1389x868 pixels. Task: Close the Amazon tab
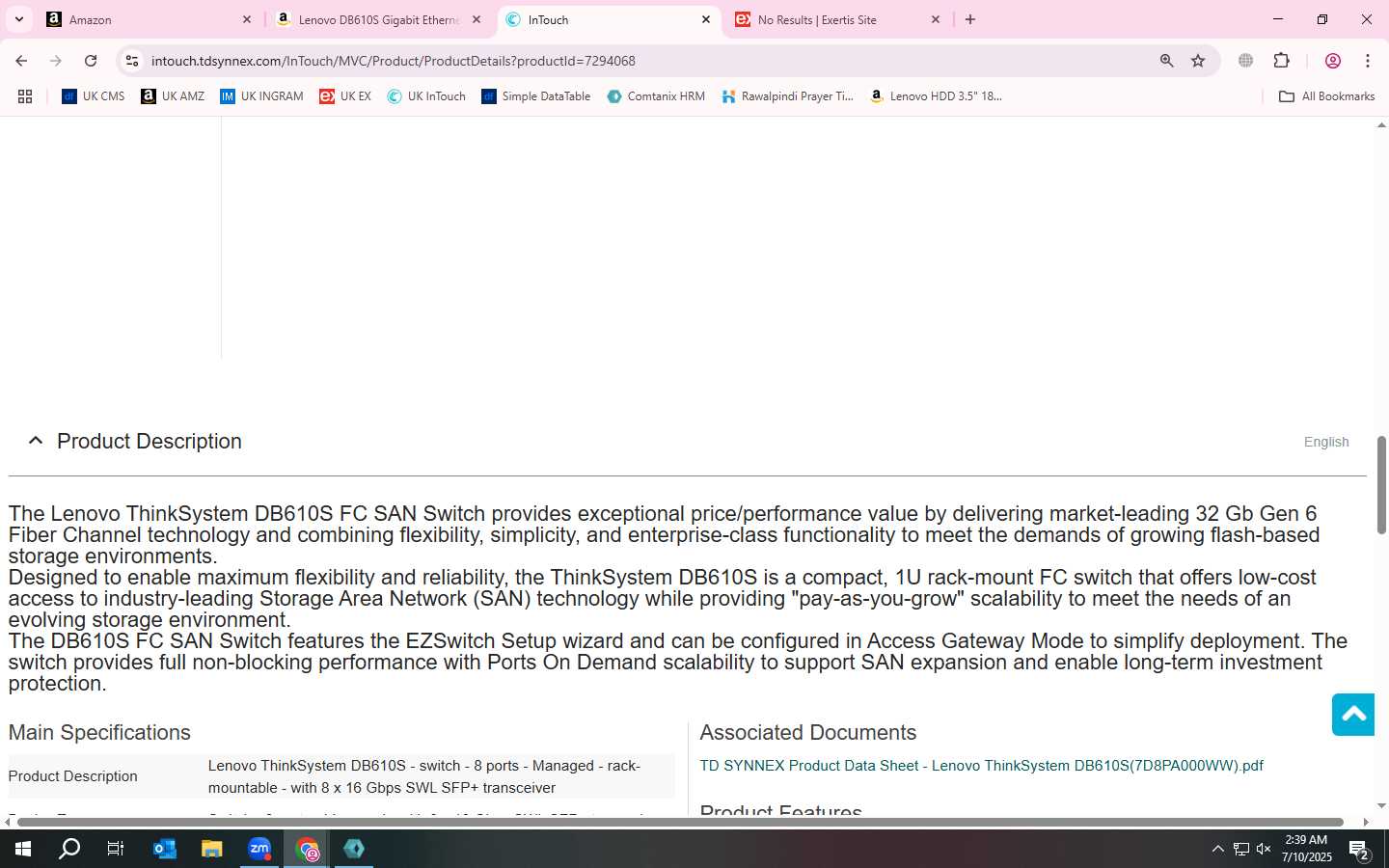tap(247, 19)
